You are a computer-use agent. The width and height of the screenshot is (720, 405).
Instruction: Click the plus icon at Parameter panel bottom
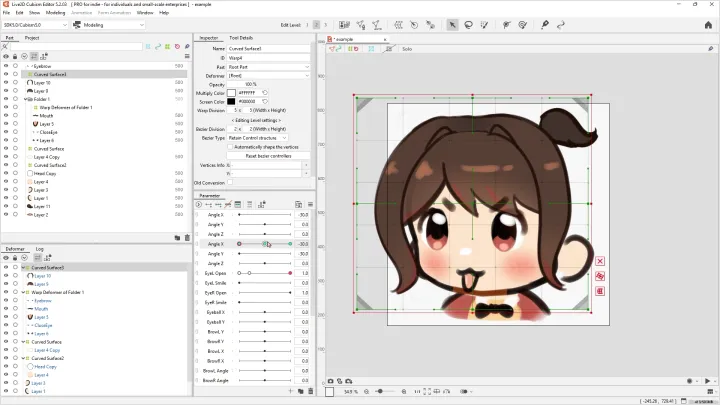pyautogui.click(x=290, y=391)
